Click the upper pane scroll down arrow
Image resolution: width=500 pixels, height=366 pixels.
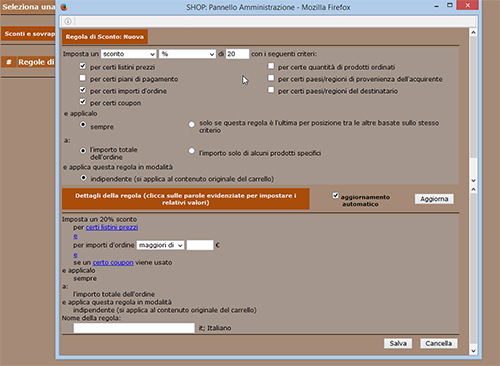[473, 180]
